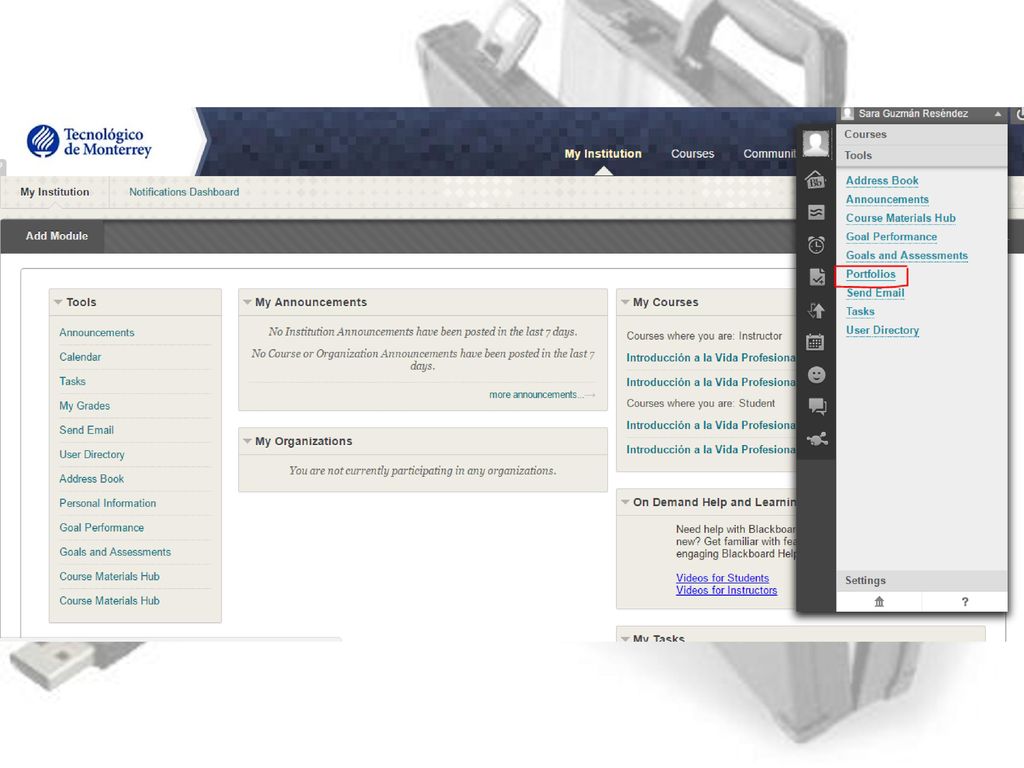Image resolution: width=1024 pixels, height=768 pixels.
Task: Open Portfolios link in user menu
Action: coord(871,274)
